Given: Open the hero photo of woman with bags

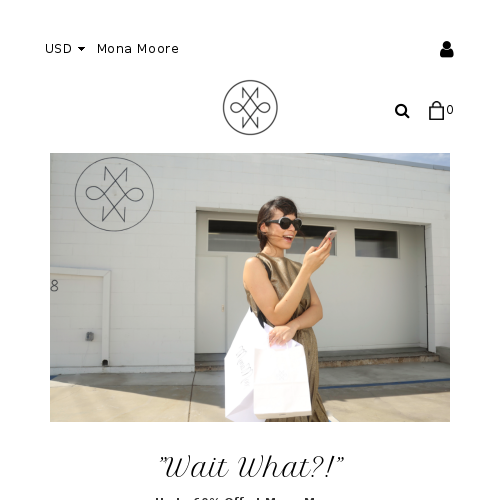Looking at the screenshot, I should click(250, 287).
